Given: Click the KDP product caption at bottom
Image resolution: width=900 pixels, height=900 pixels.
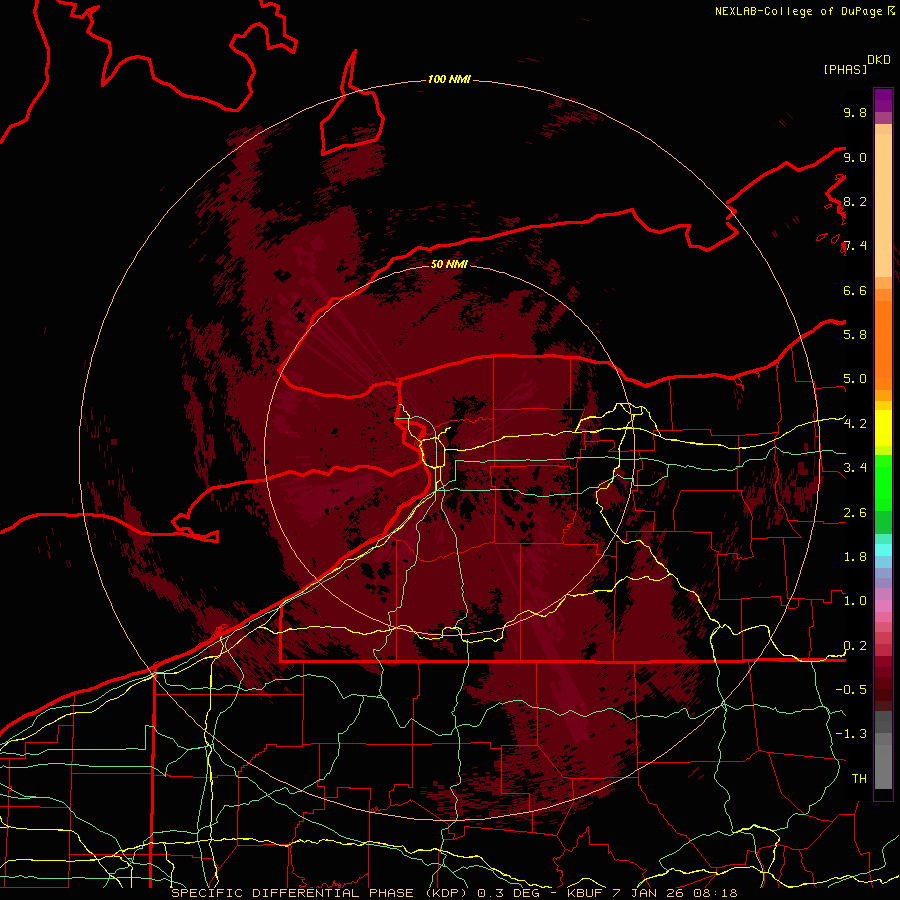Looking at the screenshot, I should [x=454, y=893].
